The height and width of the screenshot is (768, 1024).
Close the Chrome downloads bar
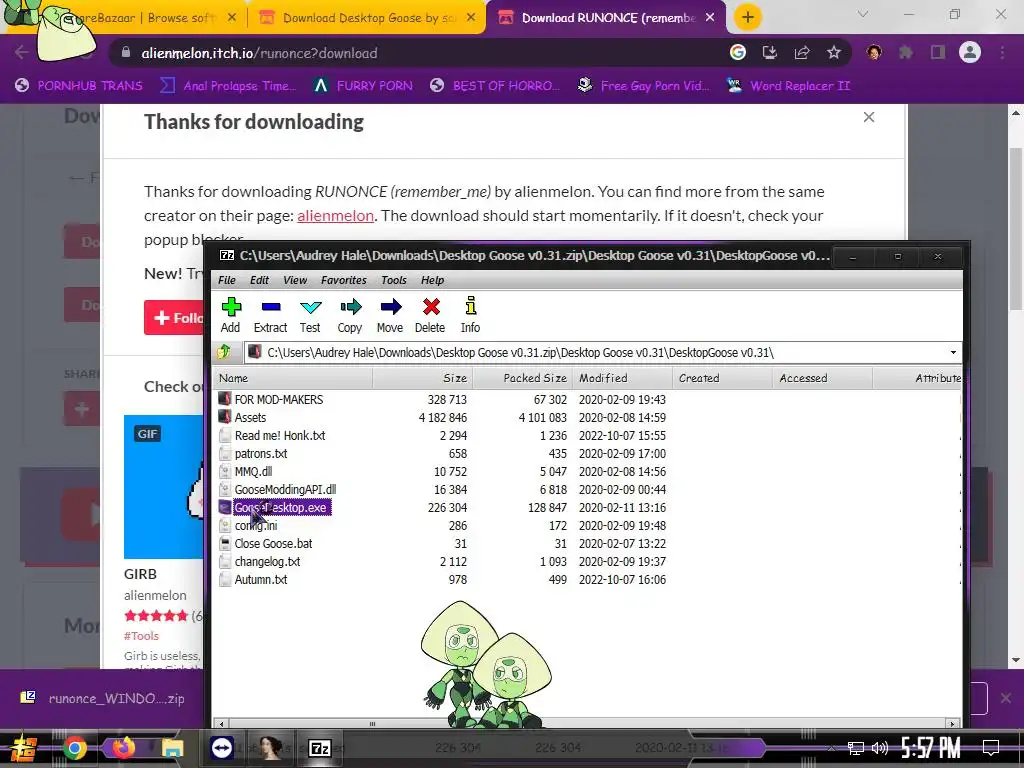tap(1006, 698)
